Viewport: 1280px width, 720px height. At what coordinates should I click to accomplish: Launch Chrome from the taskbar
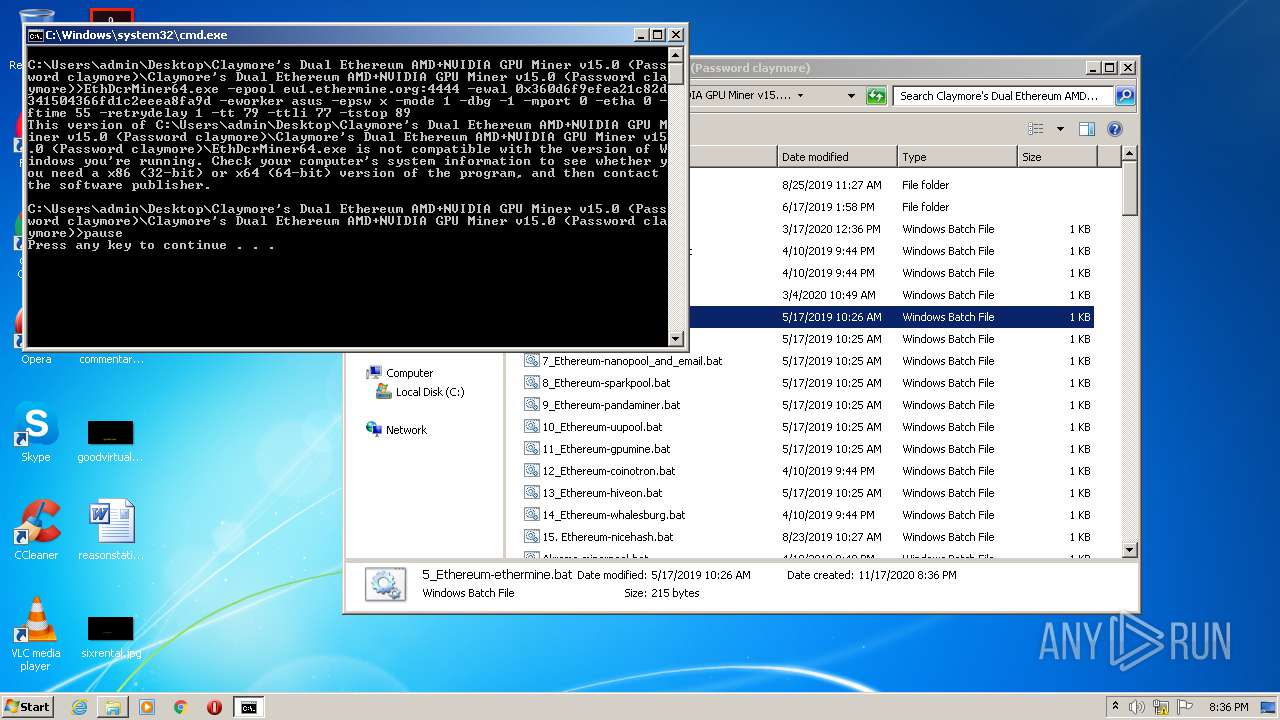point(181,707)
